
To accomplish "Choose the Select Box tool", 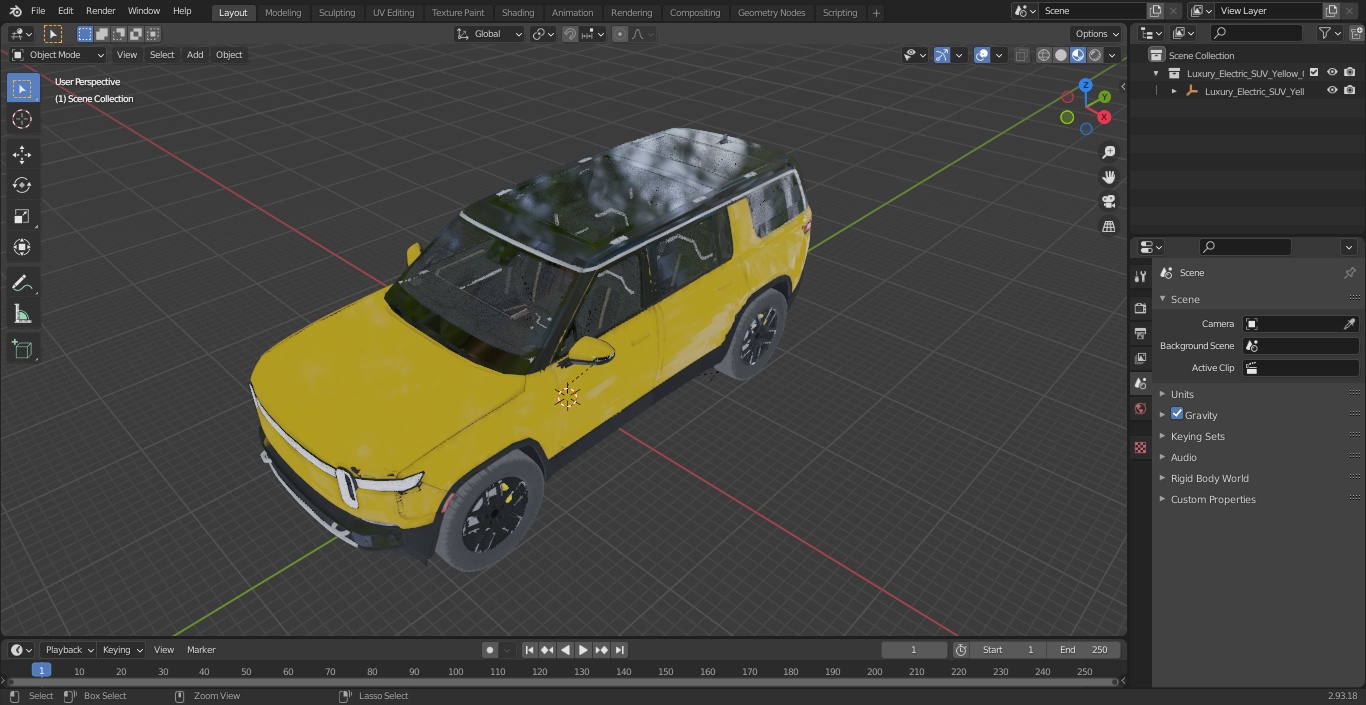I will coord(22,88).
